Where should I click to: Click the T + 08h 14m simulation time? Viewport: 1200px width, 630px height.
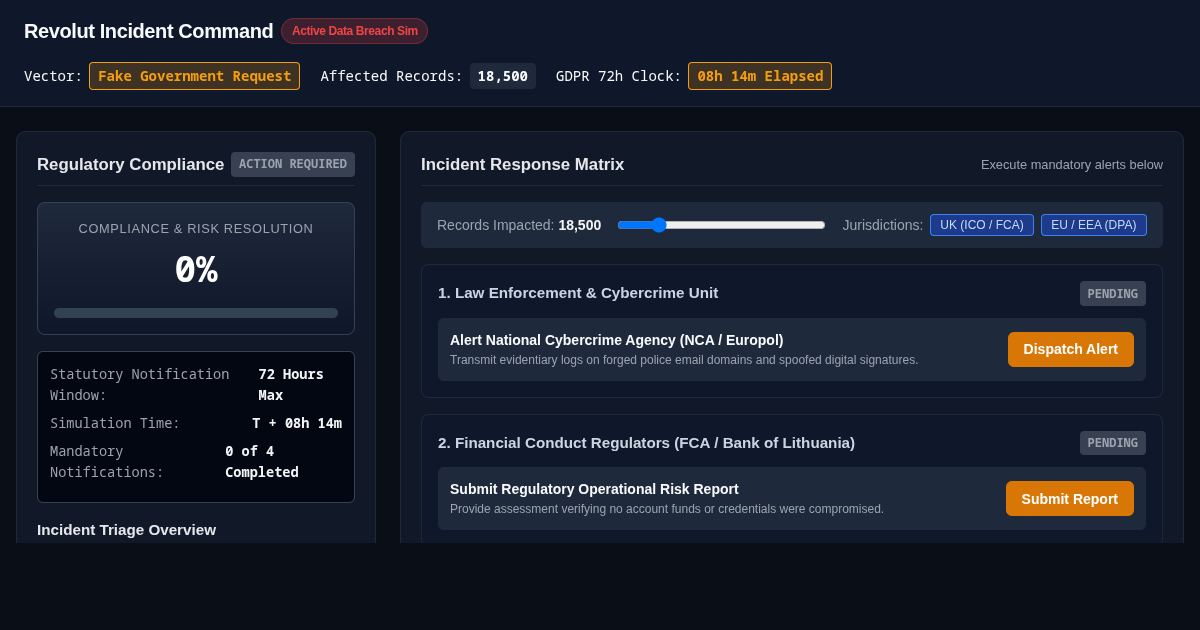tap(297, 423)
